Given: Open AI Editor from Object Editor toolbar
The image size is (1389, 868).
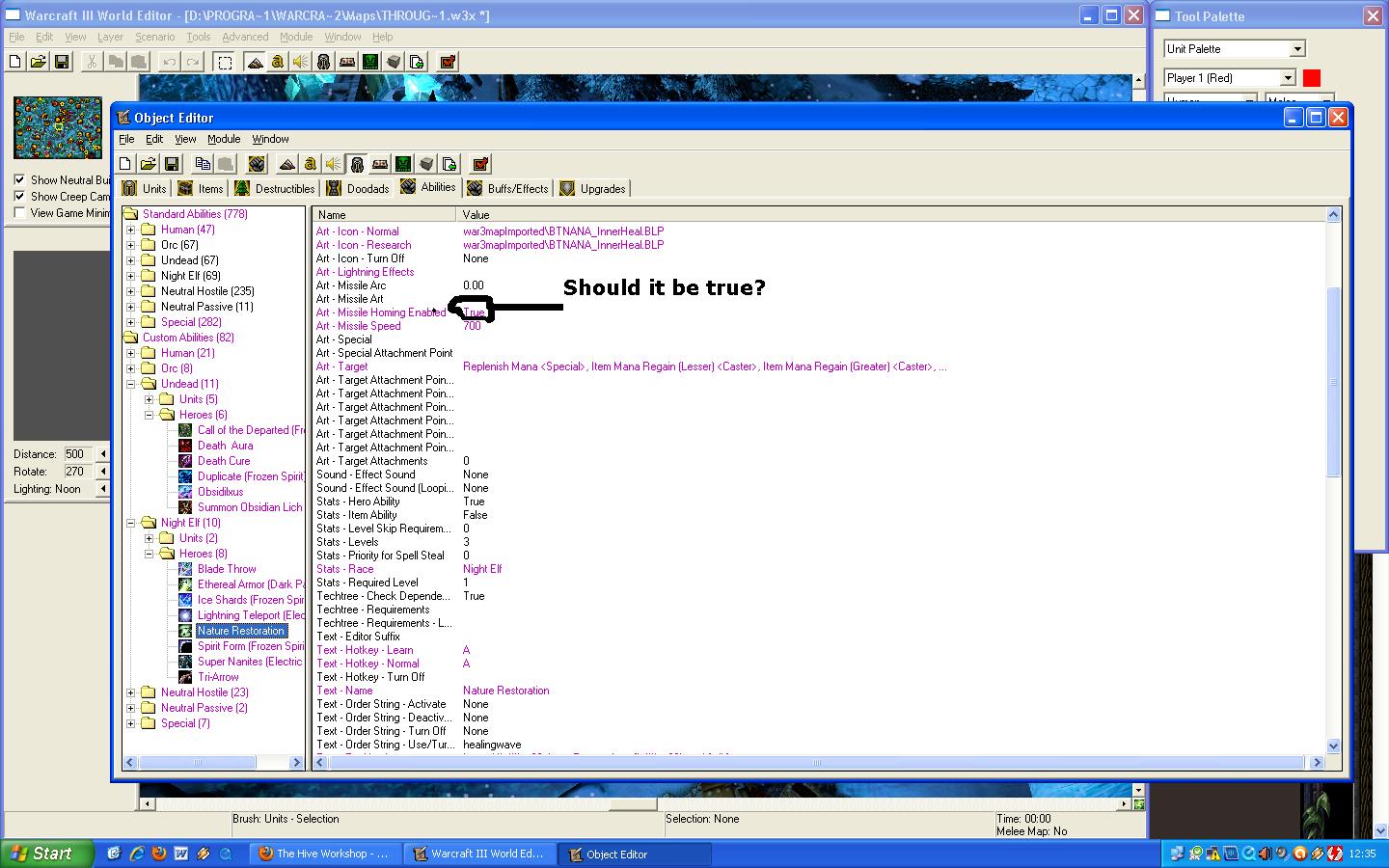Looking at the screenshot, I should pyautogui.click(x=403, y=164).
